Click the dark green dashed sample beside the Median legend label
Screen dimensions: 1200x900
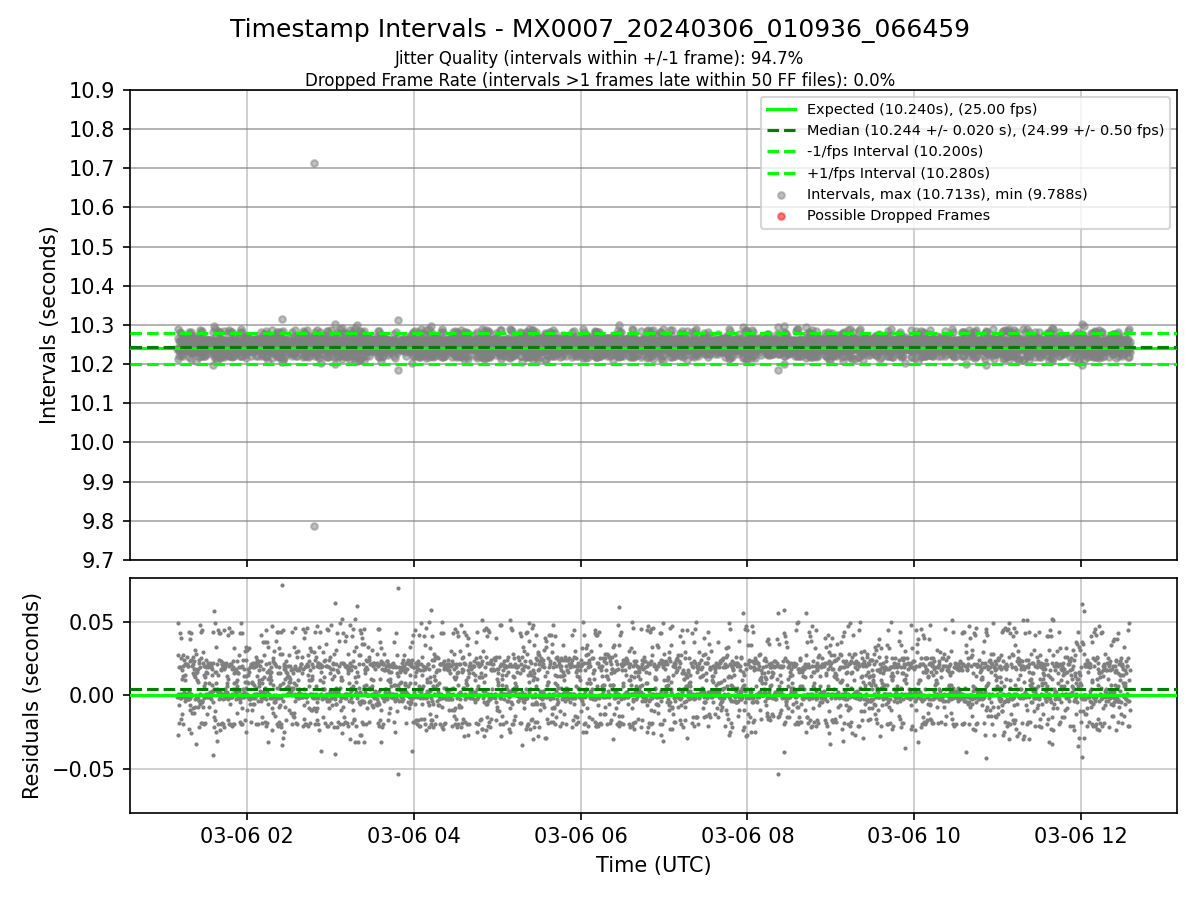(x=782, y=130)
